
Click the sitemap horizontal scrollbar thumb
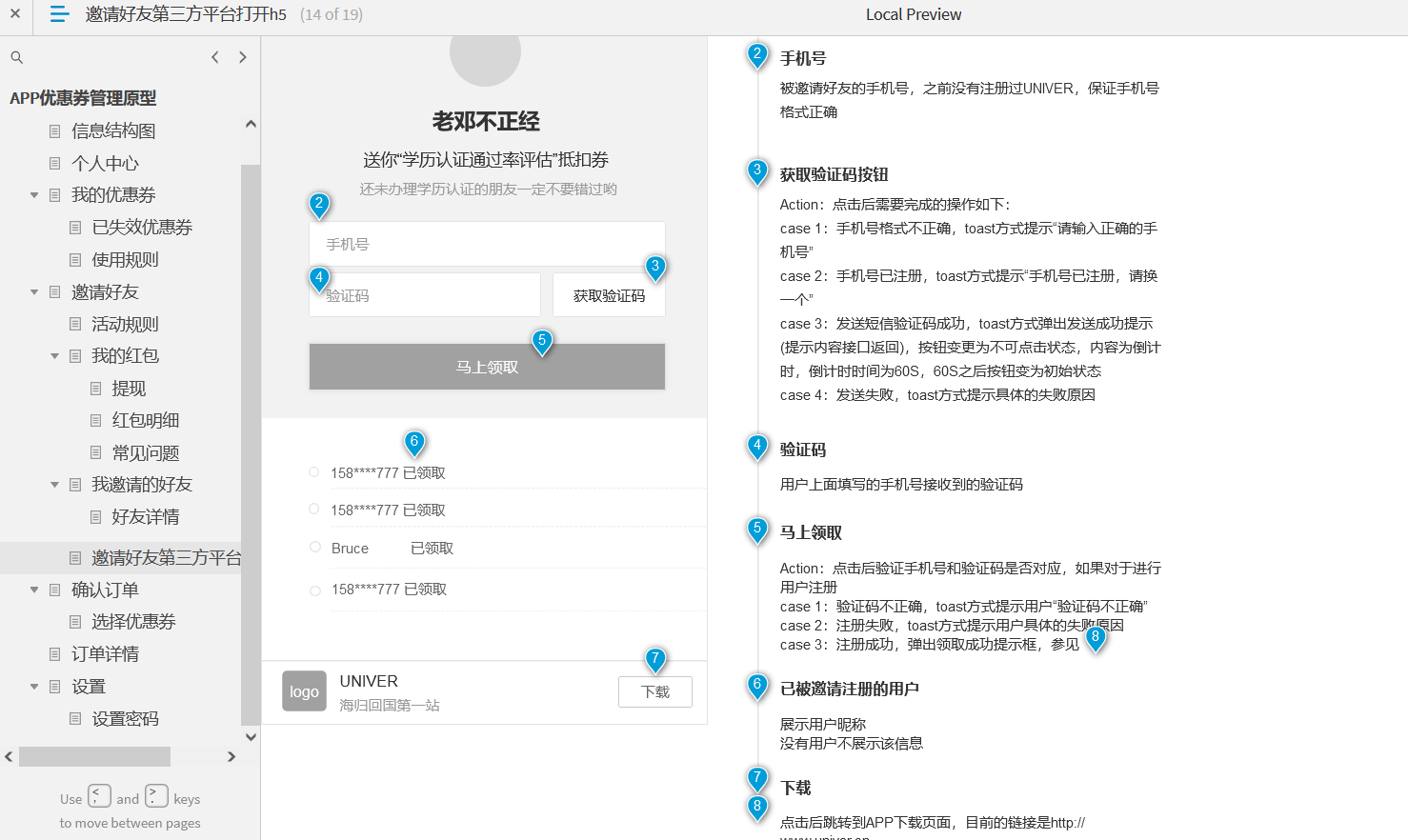(x=94, y=756)
